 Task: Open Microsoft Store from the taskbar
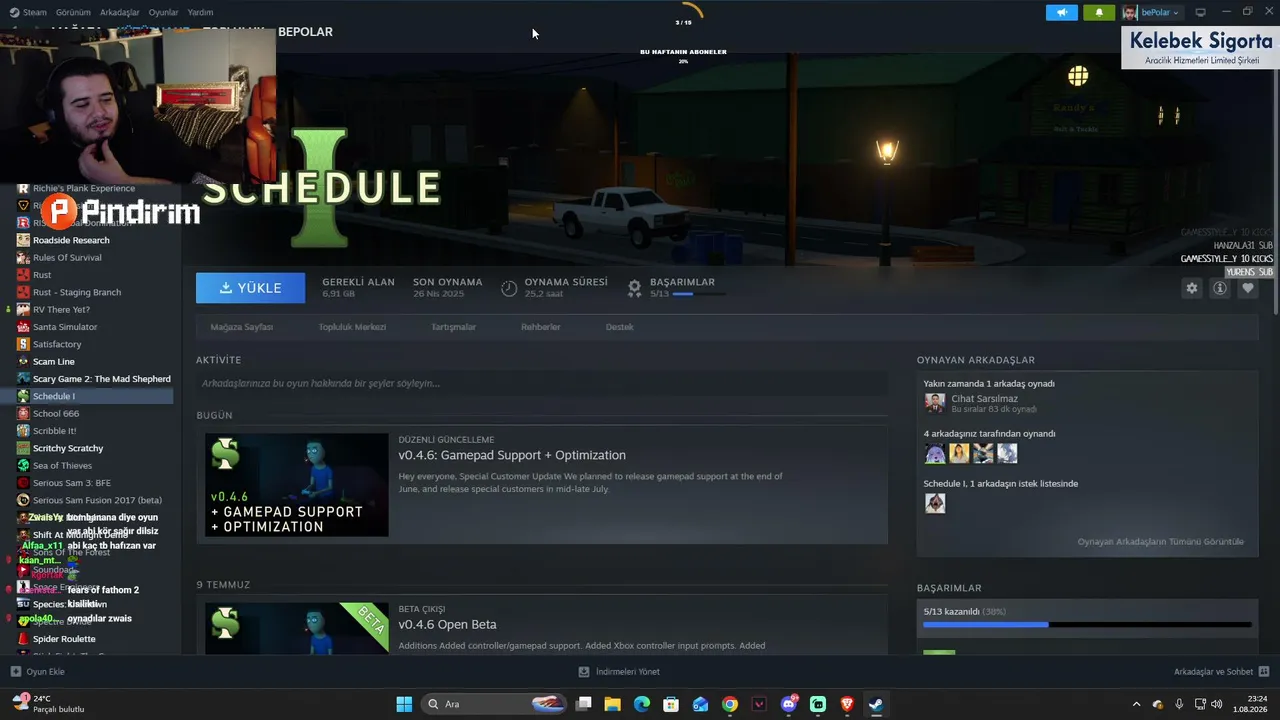click(x=671, y=704)
